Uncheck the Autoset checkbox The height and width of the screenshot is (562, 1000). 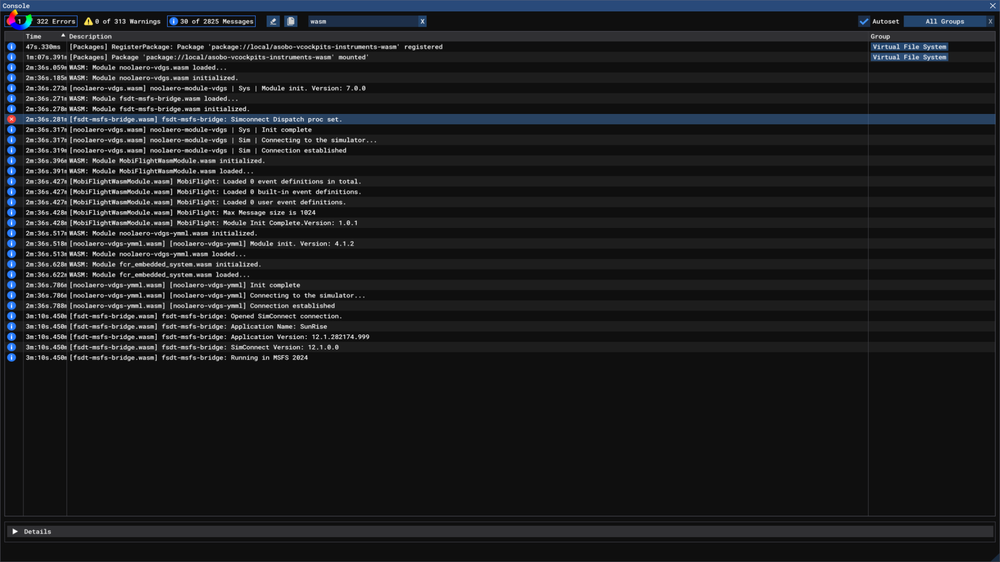pyautogui.click(x=864, y=21)
